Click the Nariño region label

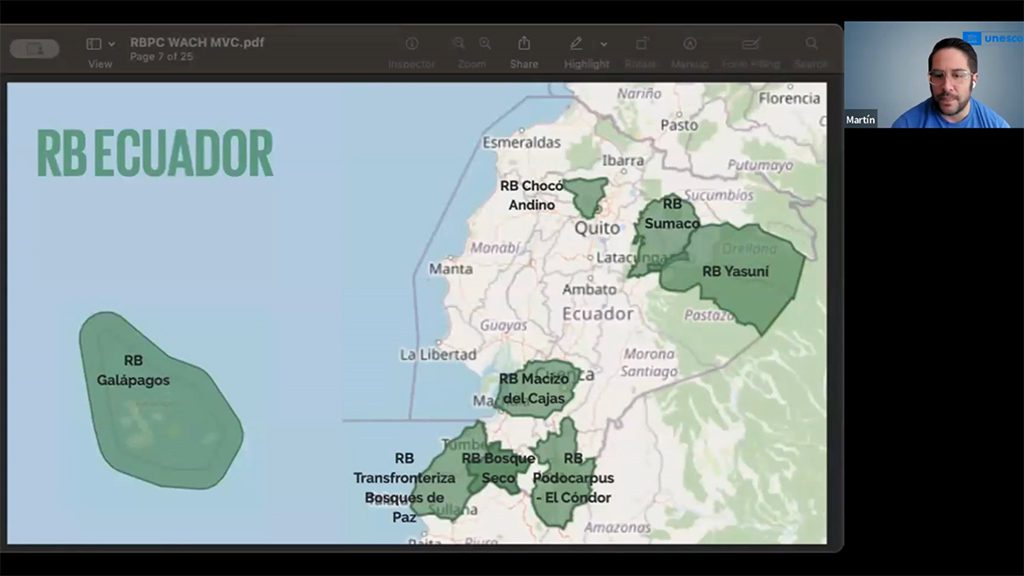pyautogui.click(x=639, y=93)
